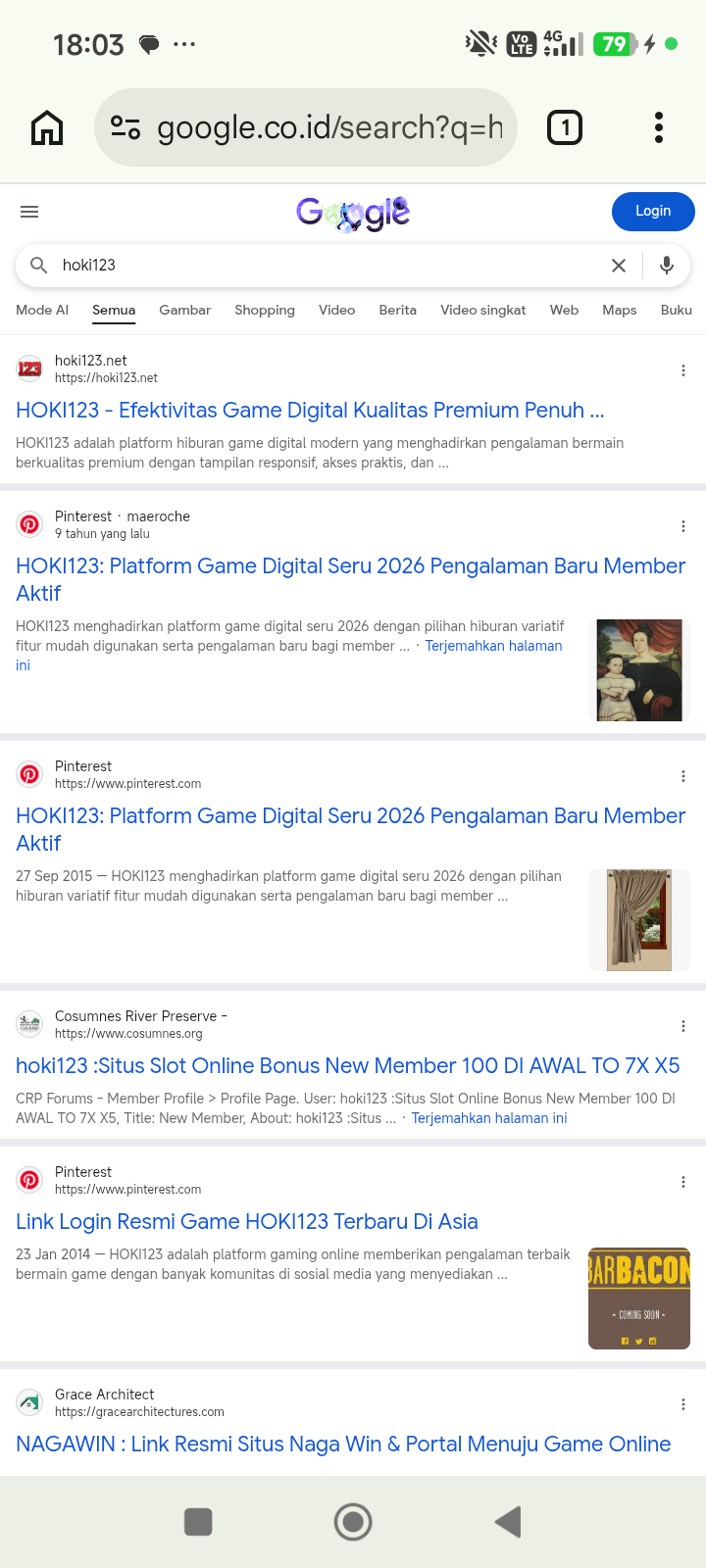Screen dimensions: 706x1568
Task: Open browser three-dot overflow menu
Action: (659, 127)
